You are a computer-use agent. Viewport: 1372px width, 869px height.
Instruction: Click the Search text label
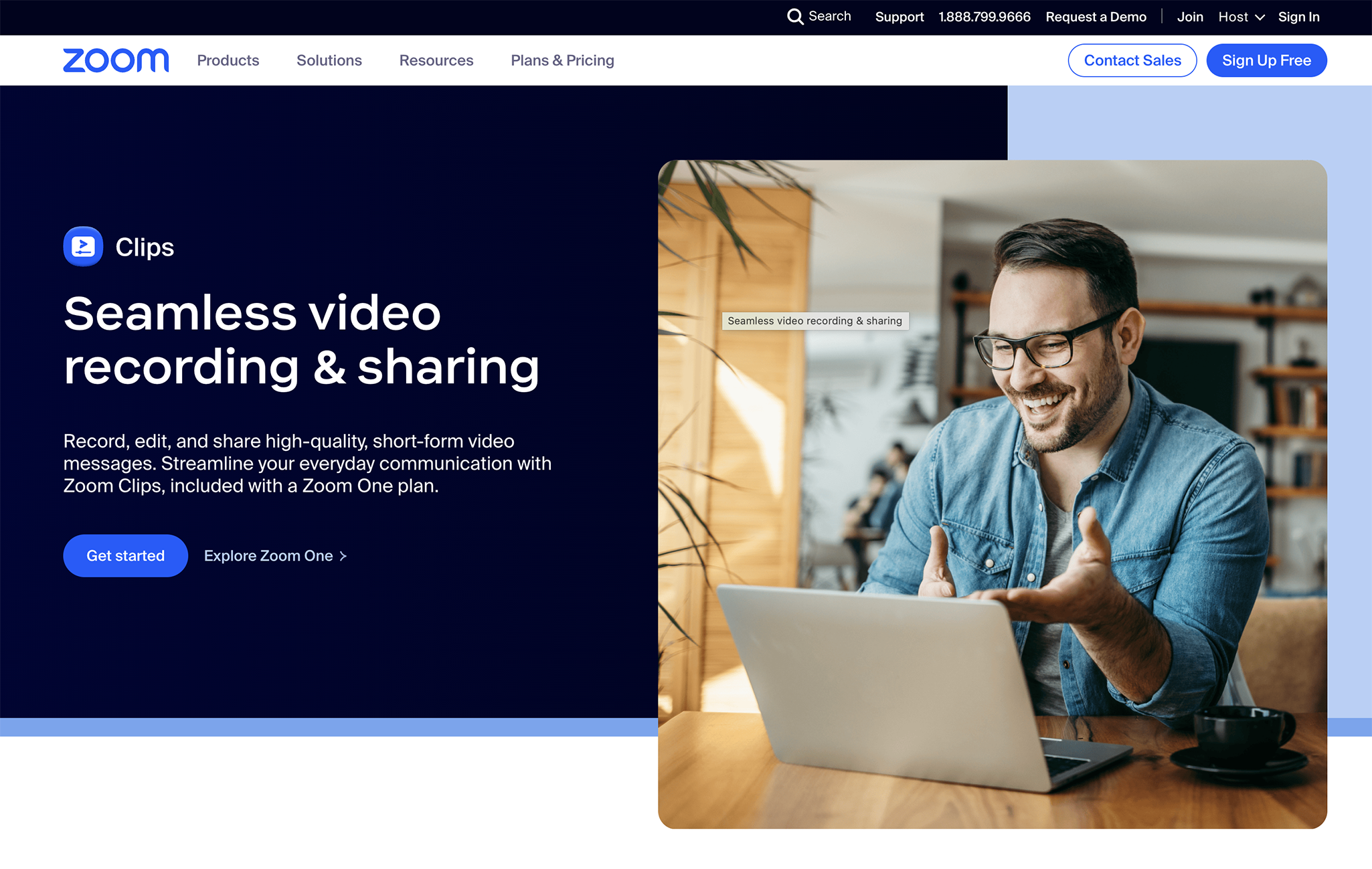point(829,16)
